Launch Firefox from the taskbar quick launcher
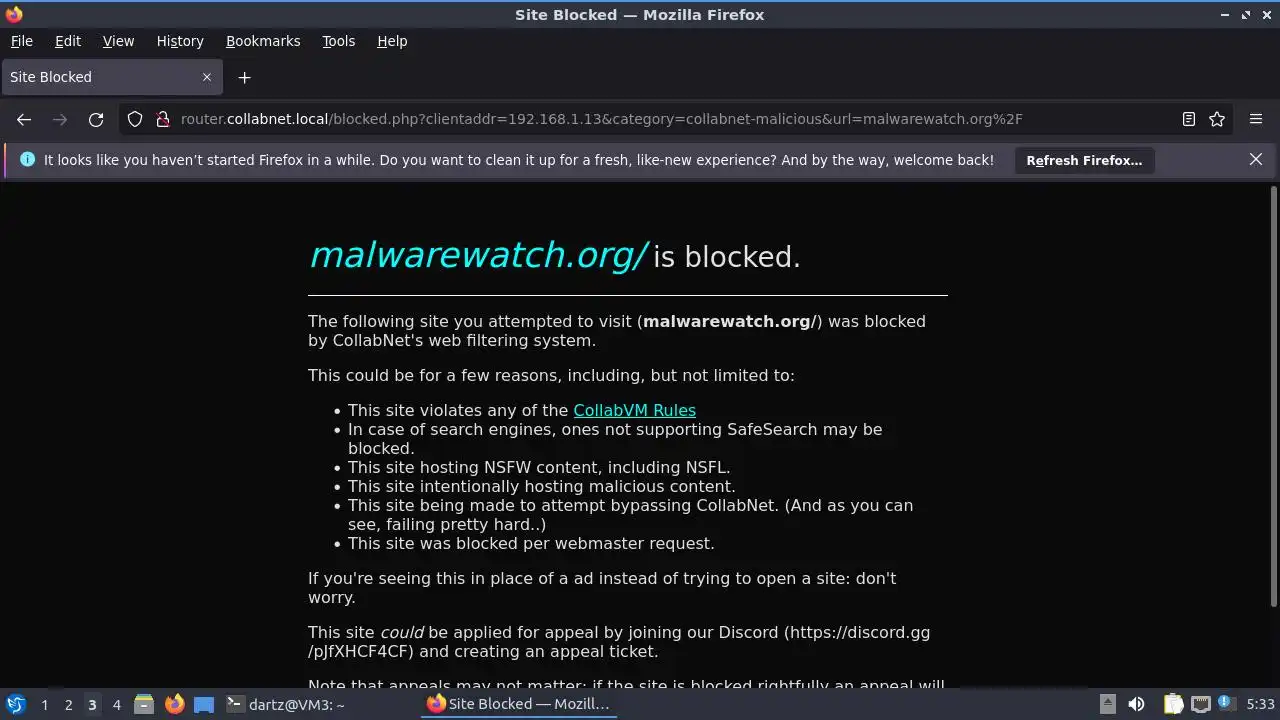 (x=174, y=704)
